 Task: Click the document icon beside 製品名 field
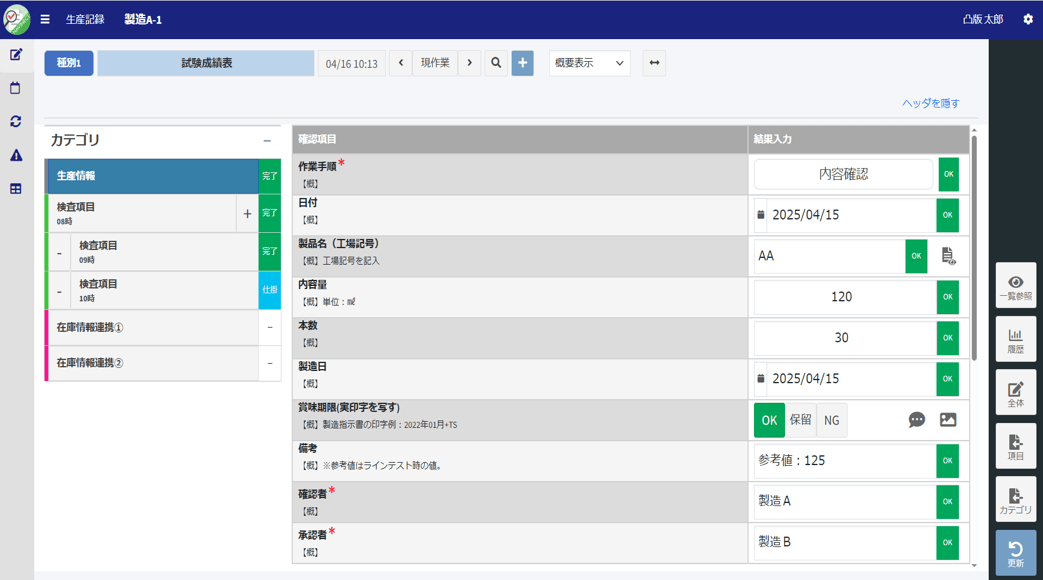point(948,256)
